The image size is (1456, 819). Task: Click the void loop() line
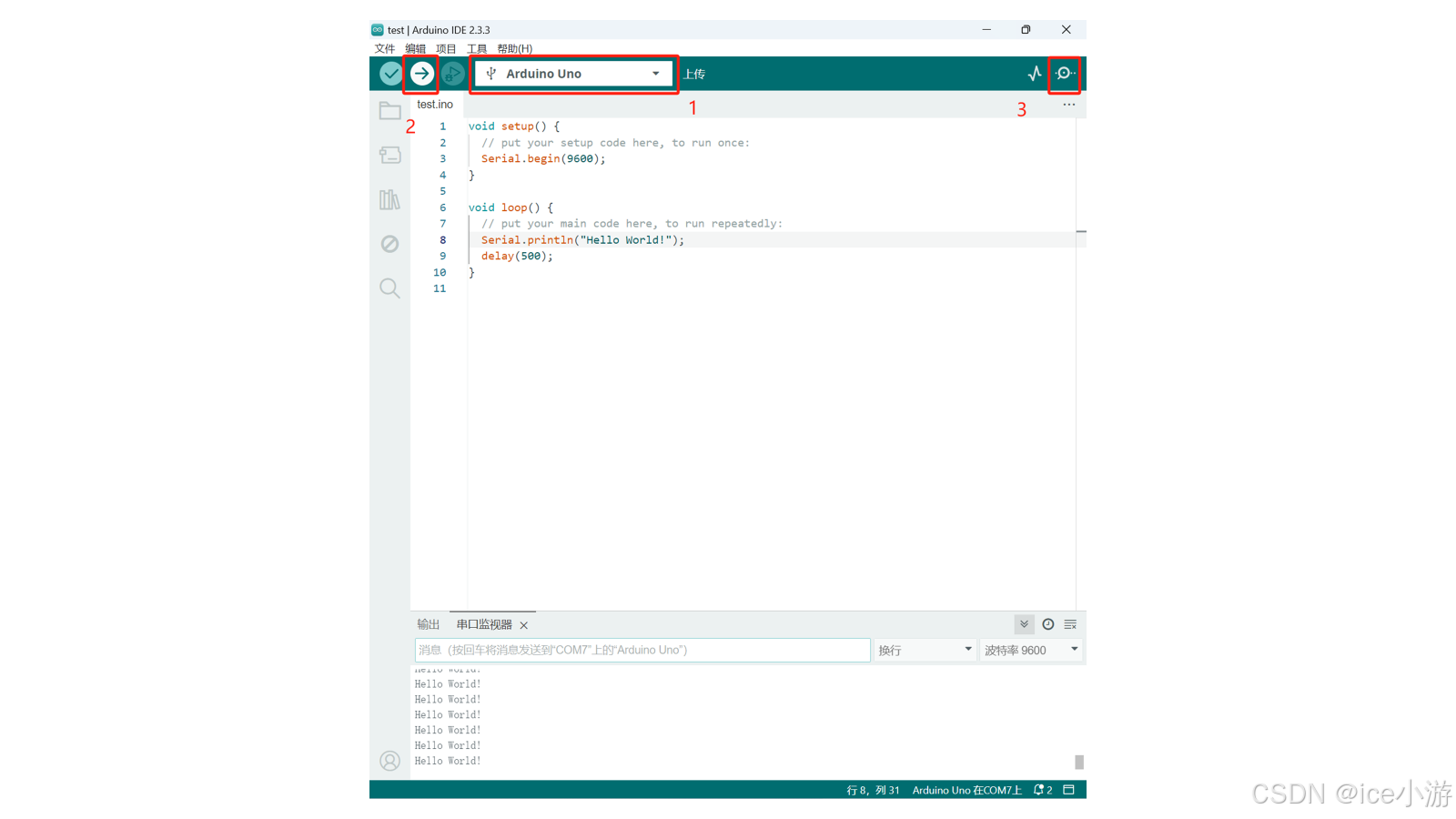511,207
